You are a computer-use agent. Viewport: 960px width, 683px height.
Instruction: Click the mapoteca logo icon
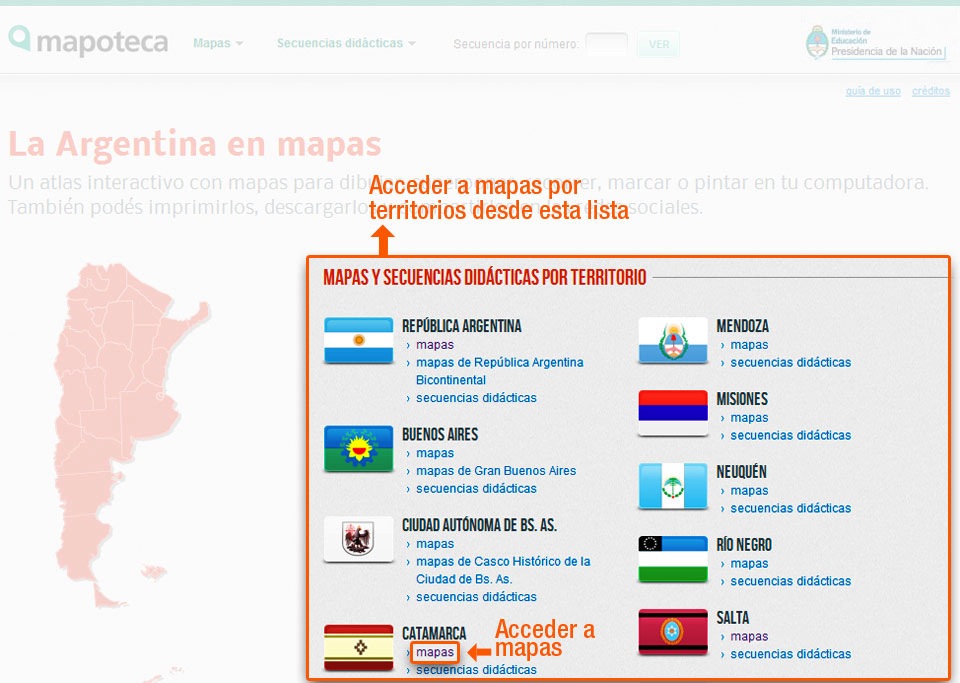(20, 41)
